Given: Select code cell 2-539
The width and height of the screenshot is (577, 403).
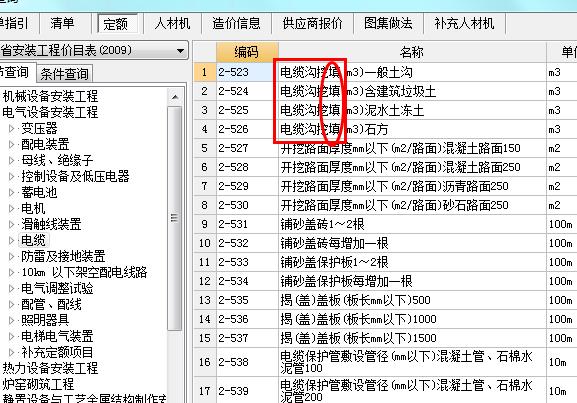Looking at the screenshot, I should 247,391.
